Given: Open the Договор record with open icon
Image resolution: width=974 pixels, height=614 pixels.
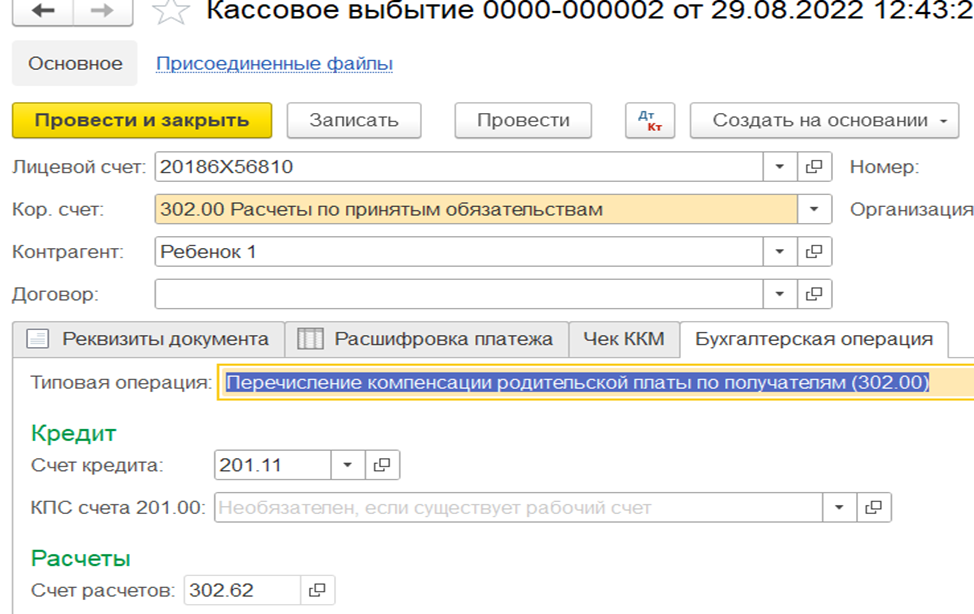Looking at the screenshot, I should [x=814, y=294].
